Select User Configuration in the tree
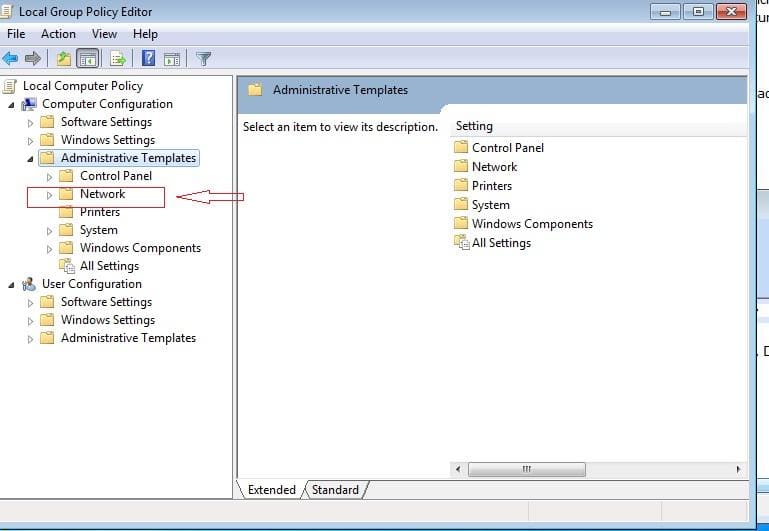Image resolution: width=769 pixels, height=531 pixels. 92,284
